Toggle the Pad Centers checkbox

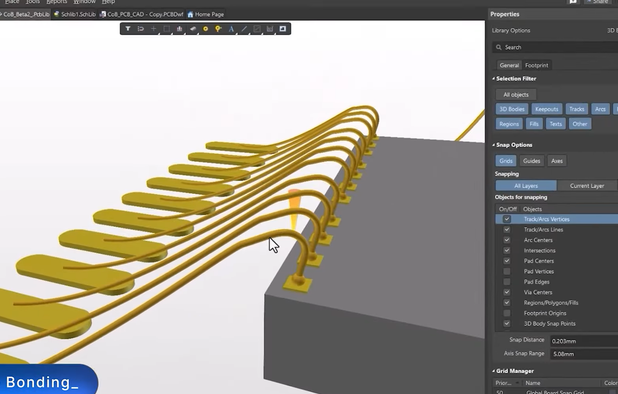pos(507,261)
